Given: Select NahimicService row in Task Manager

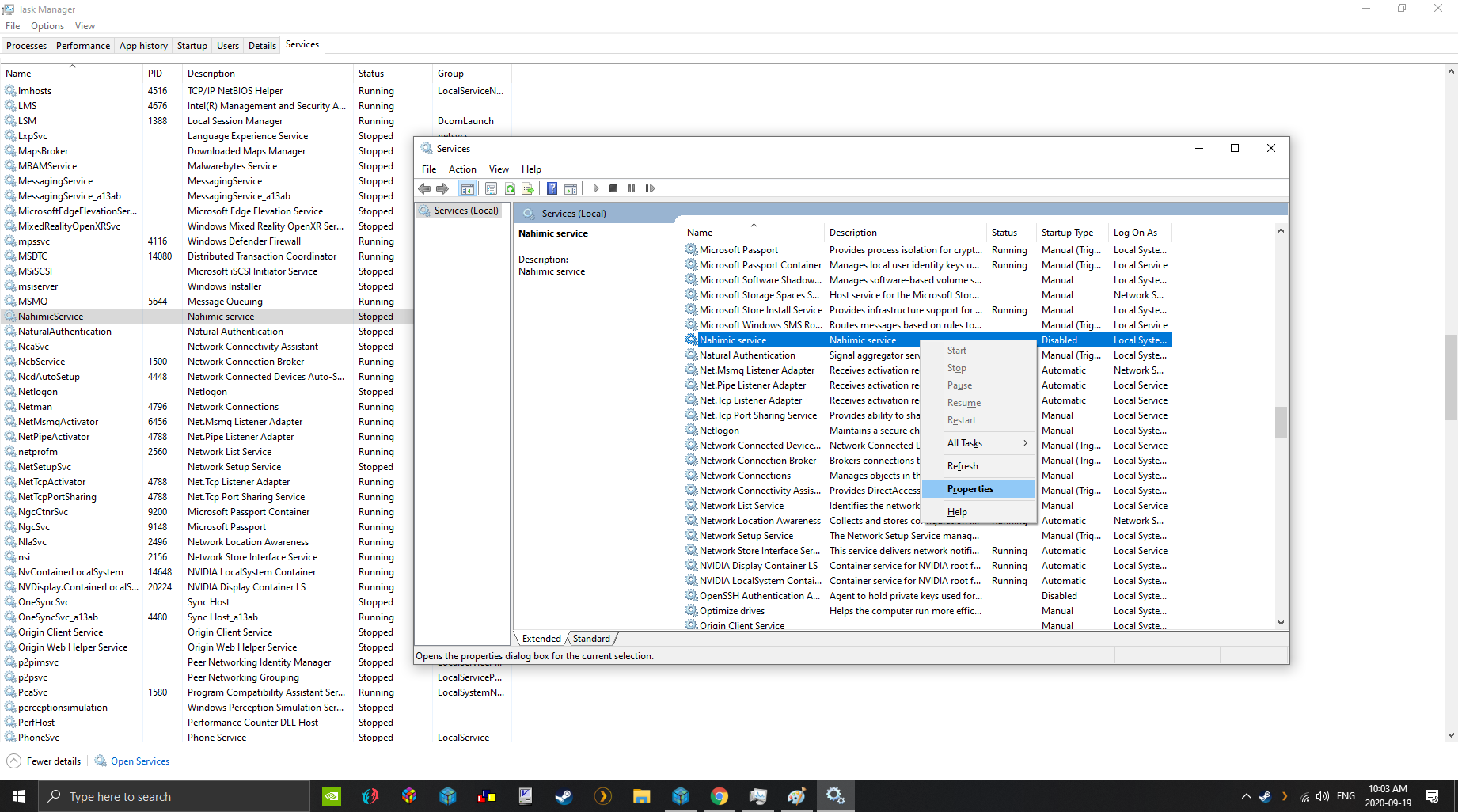Looking at the screenshot, I should (x=206, y=317).
